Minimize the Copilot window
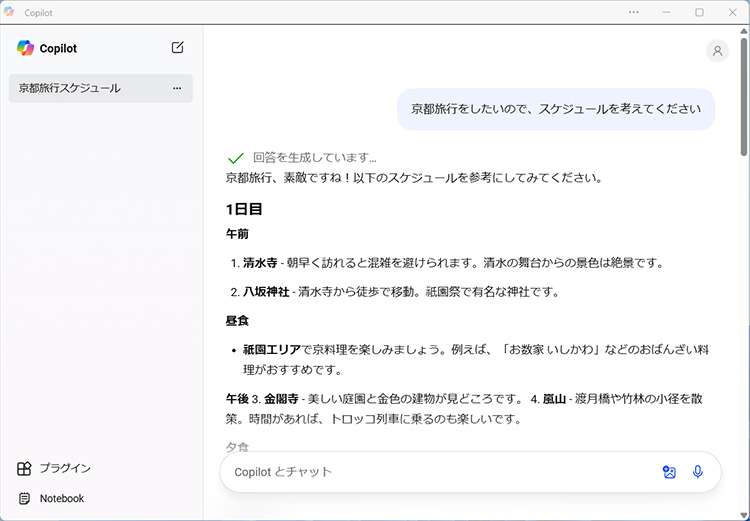 coord(668,12)
